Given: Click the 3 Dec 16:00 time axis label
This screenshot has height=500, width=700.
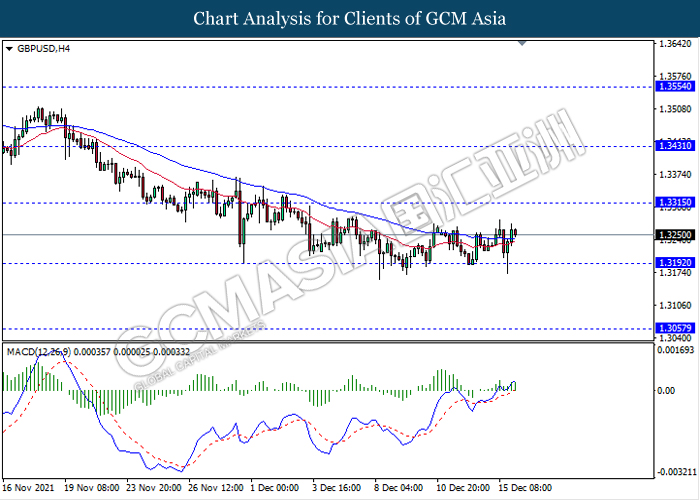Looking at the screenshot, I should 337,488.
